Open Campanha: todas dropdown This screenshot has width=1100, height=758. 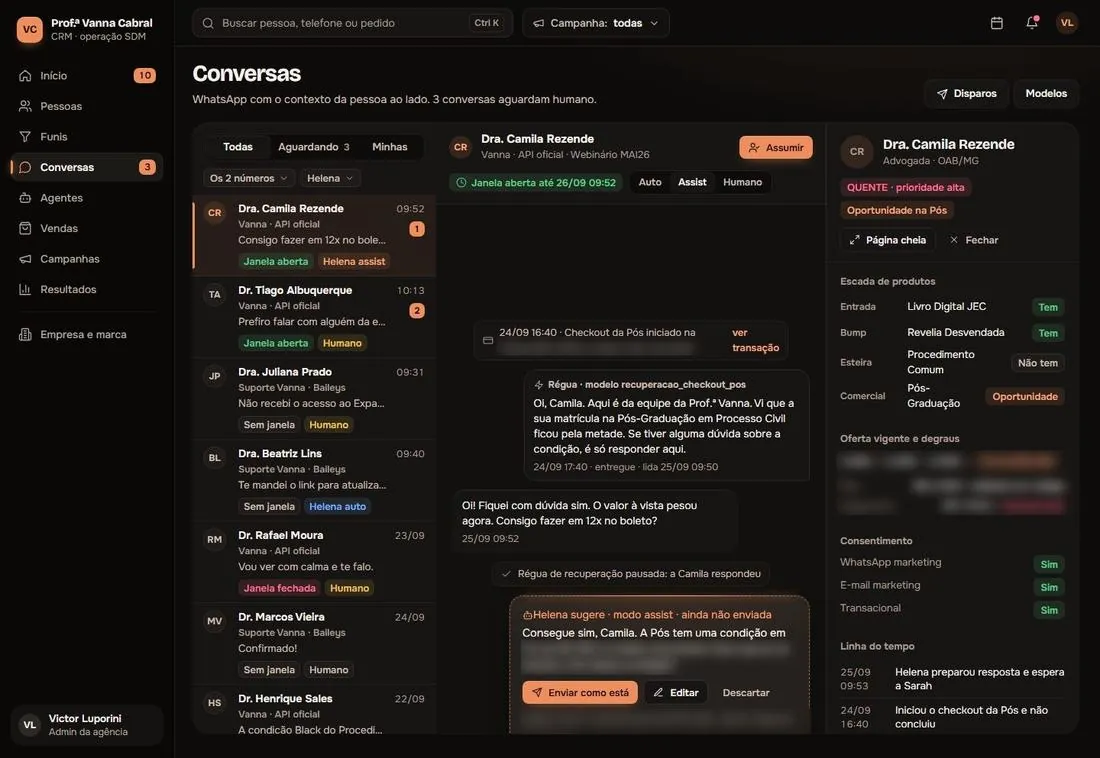[x=596, y=23]
